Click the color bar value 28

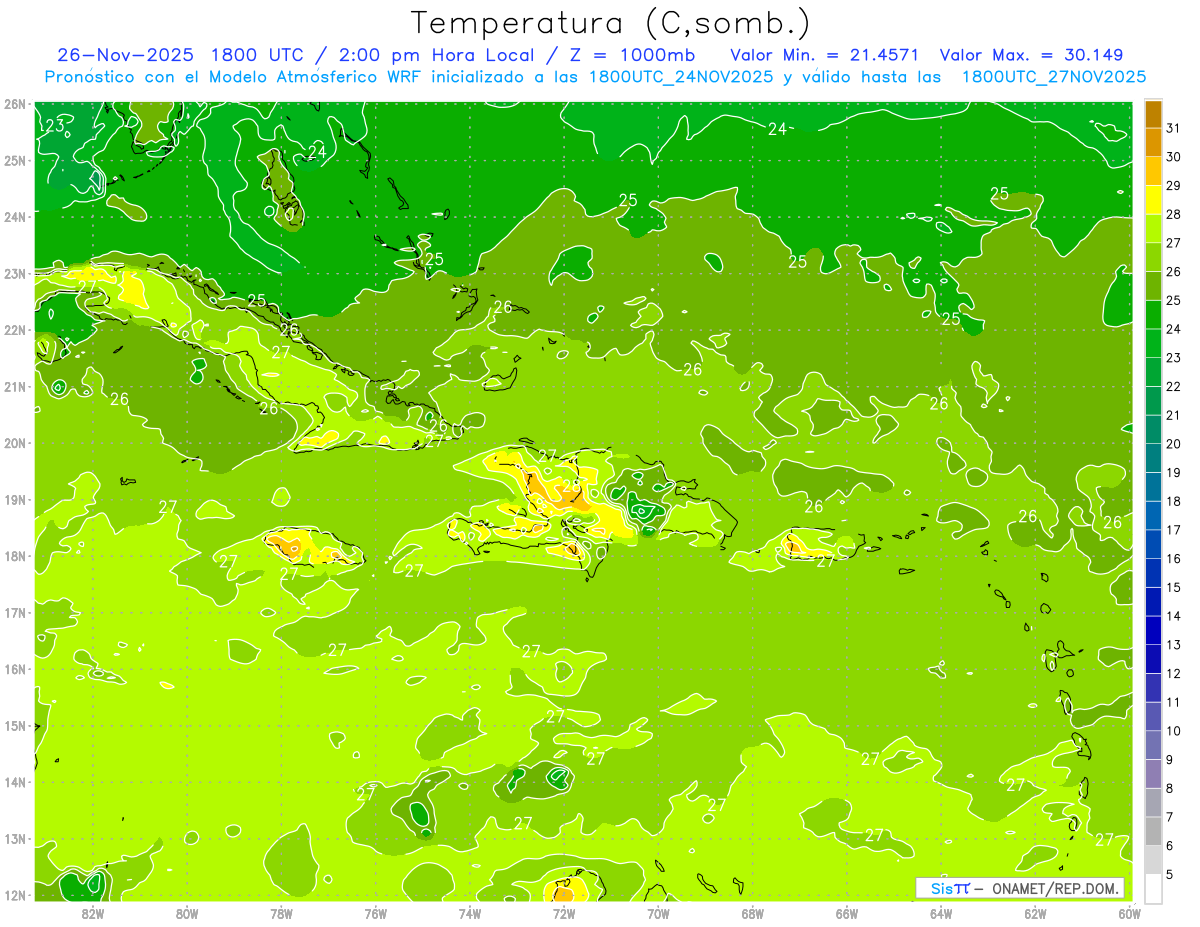(x=1174, y=214)
